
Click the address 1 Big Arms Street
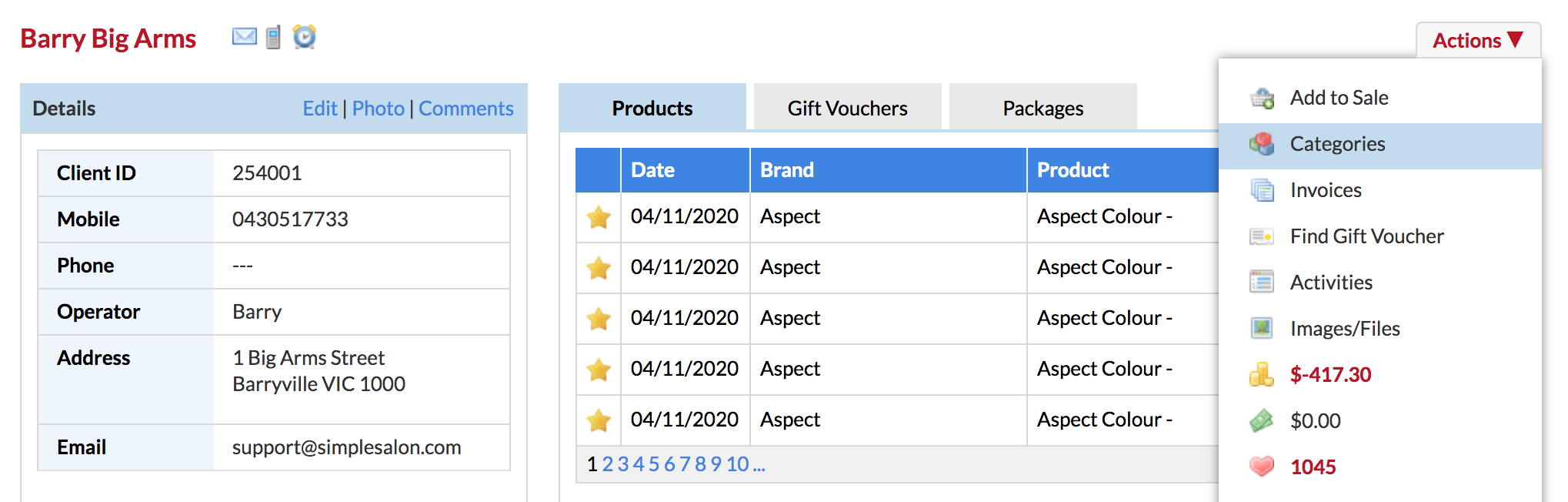point(309,358)
